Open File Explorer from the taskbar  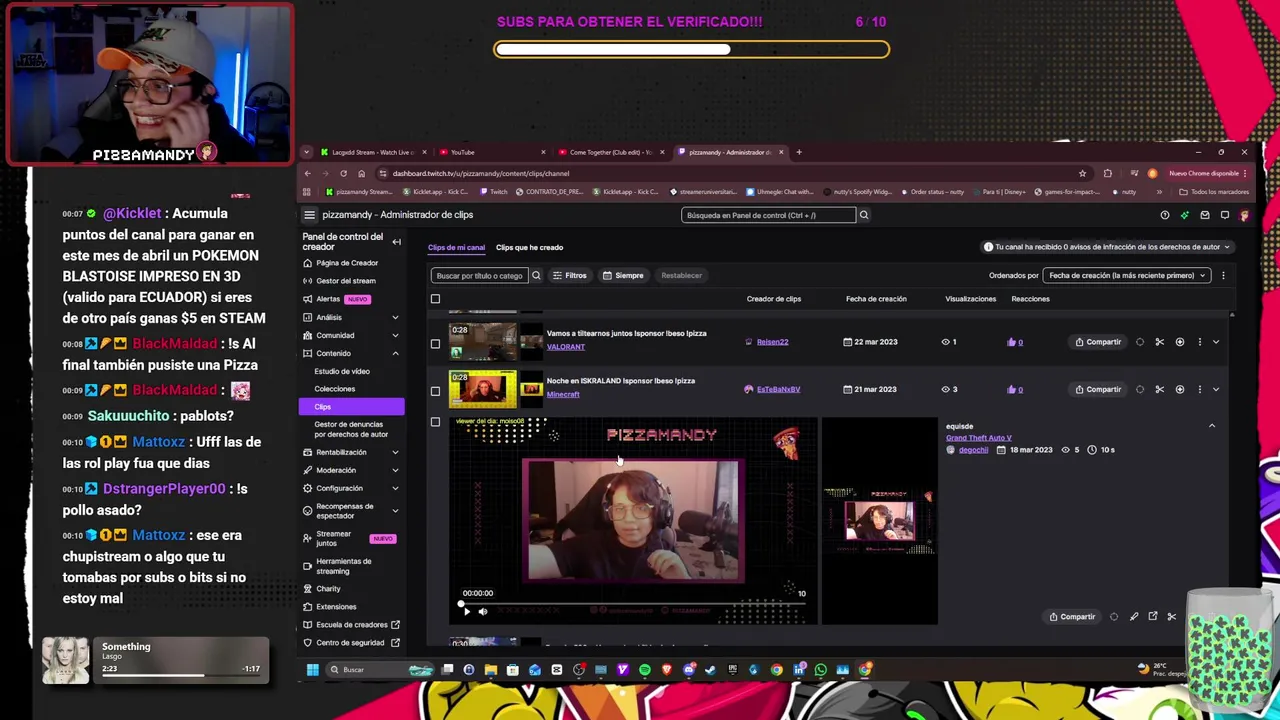490,670
